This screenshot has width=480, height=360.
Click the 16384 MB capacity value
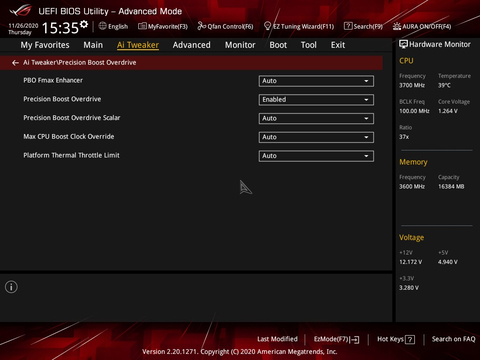(451, 187)
